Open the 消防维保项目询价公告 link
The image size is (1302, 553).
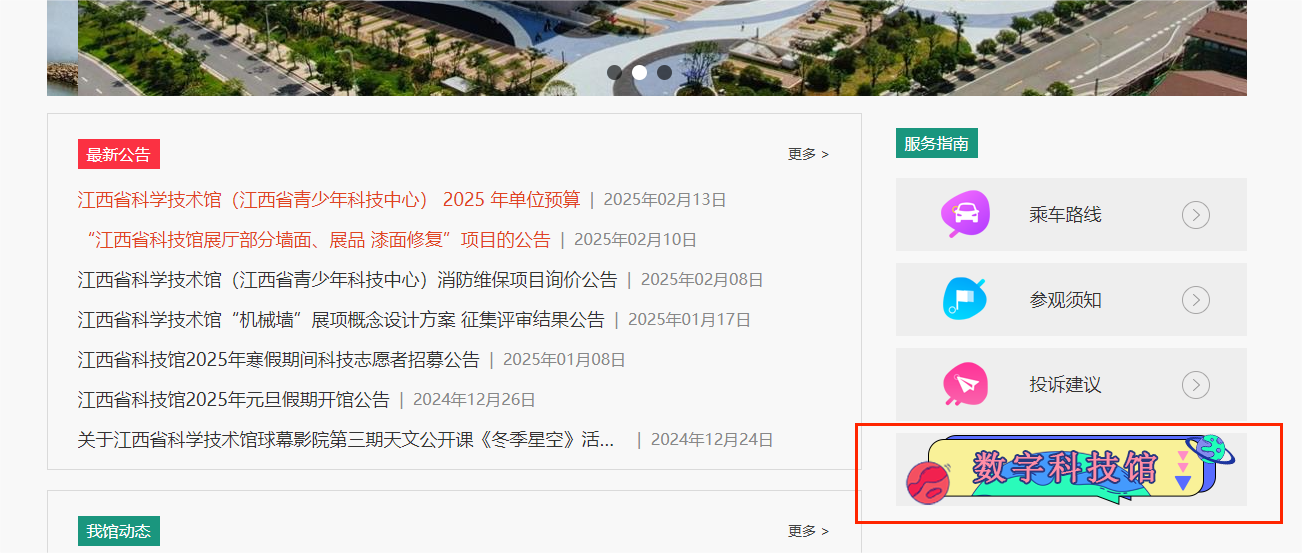(x=348, y=279)
